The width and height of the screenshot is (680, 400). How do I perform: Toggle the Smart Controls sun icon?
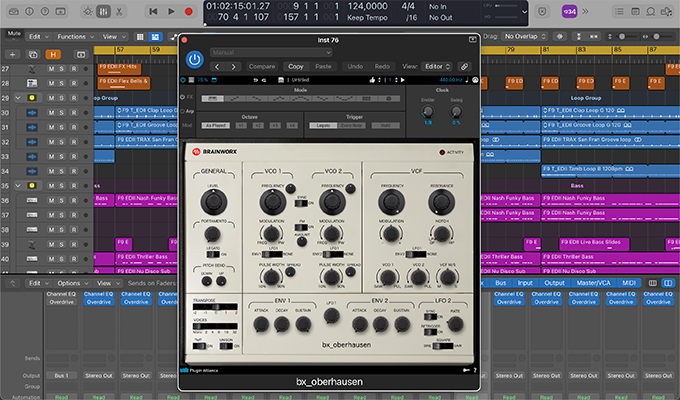[x=88, y=12]
